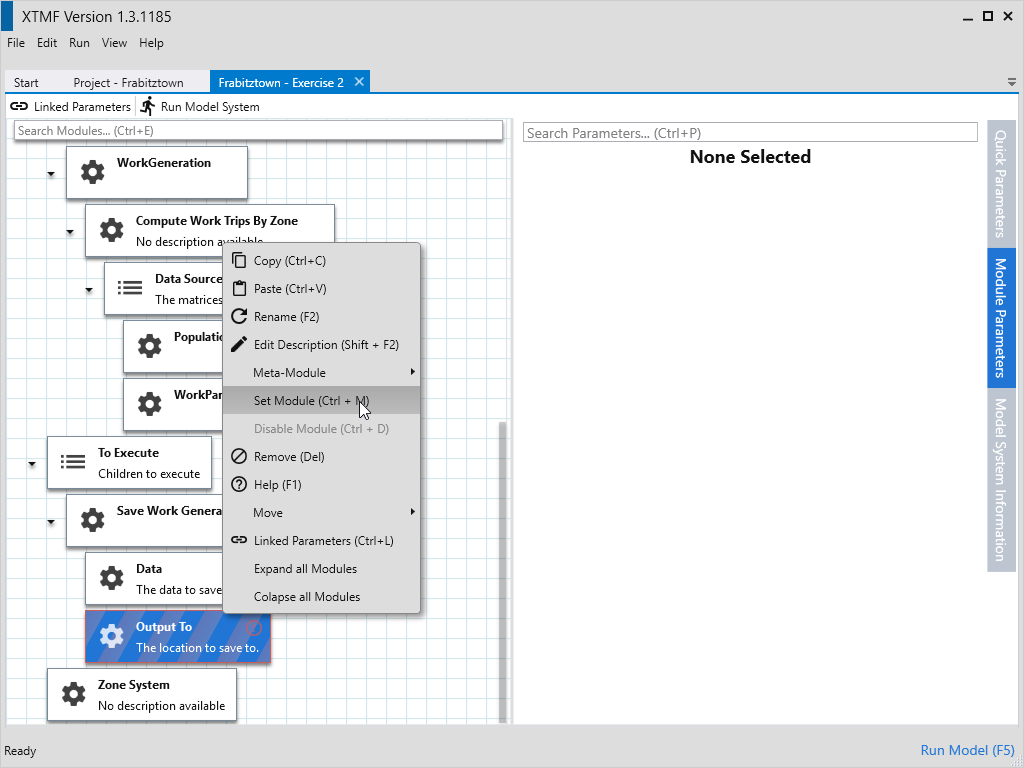This screenshot has height=768, width=1024.
Task: Click the Rename refresh-arrow icon
Action: point(238,317)
